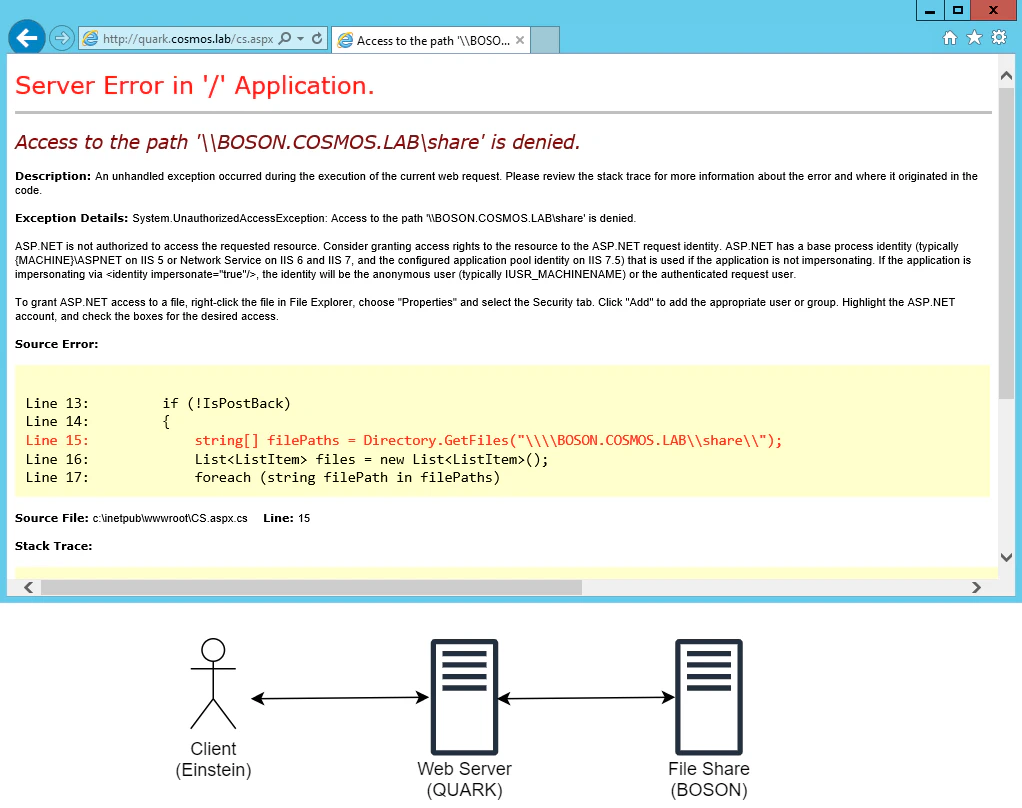Viewport: 1022px width, 808px height.
Task: Click the horizontal scrollbar left arrow
Action: point(29,588)
